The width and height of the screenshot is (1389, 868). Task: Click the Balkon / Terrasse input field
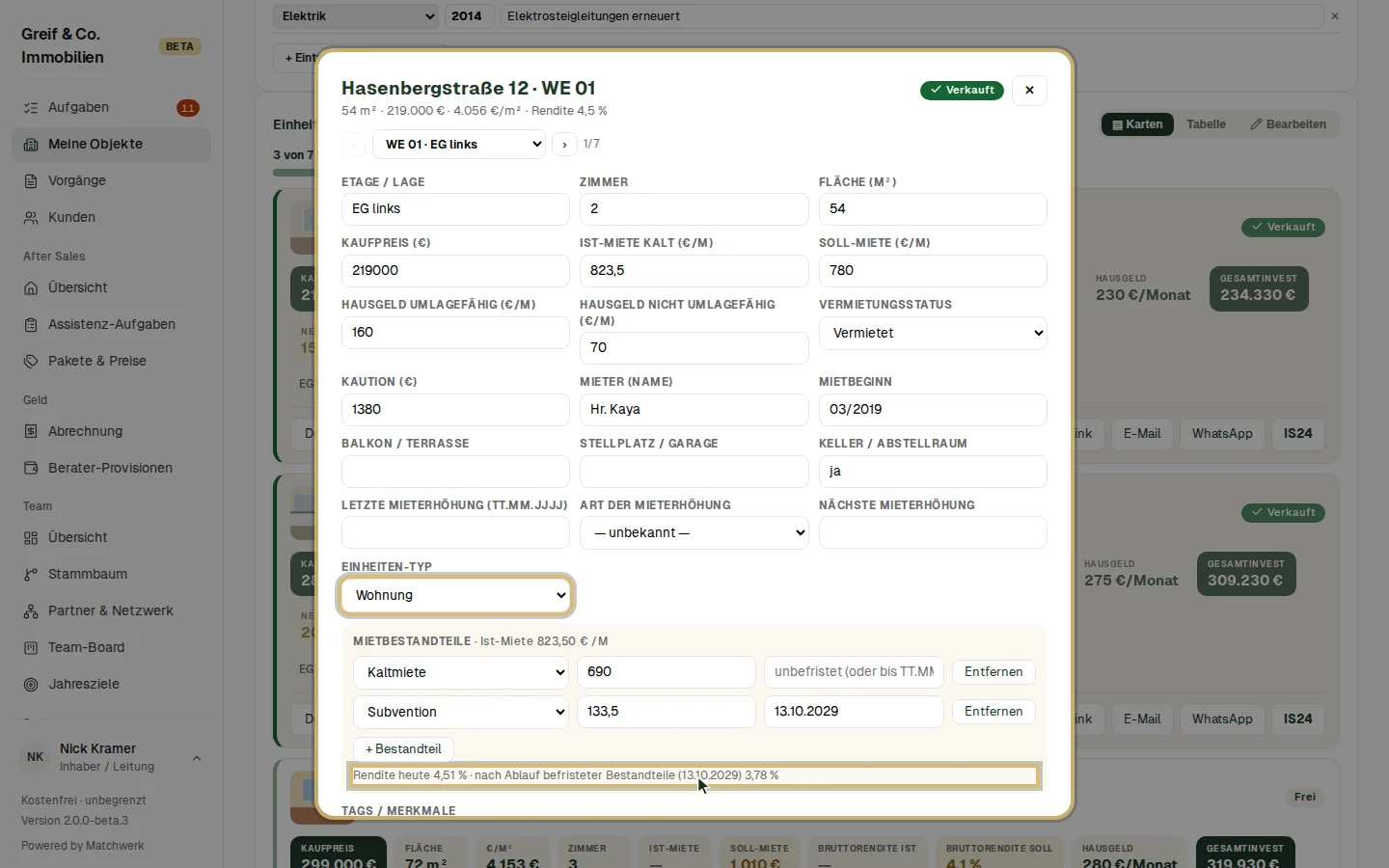(x=455, y=472)
